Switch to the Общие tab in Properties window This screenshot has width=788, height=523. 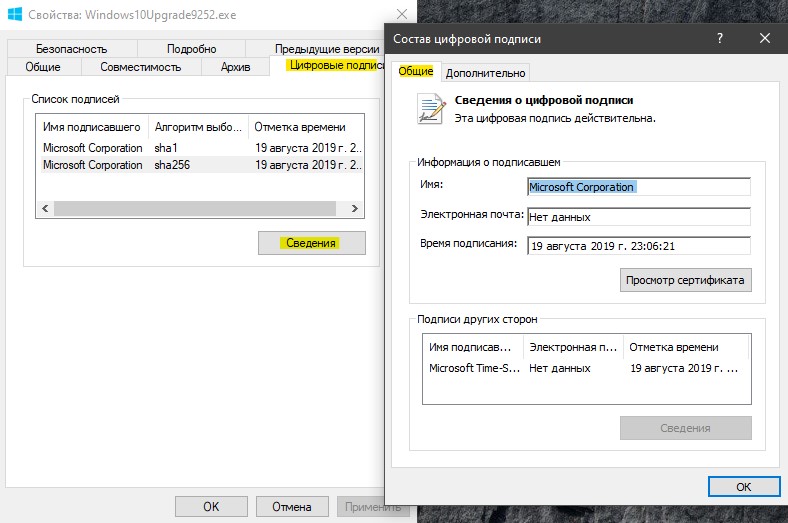click(x=43, y=67)
